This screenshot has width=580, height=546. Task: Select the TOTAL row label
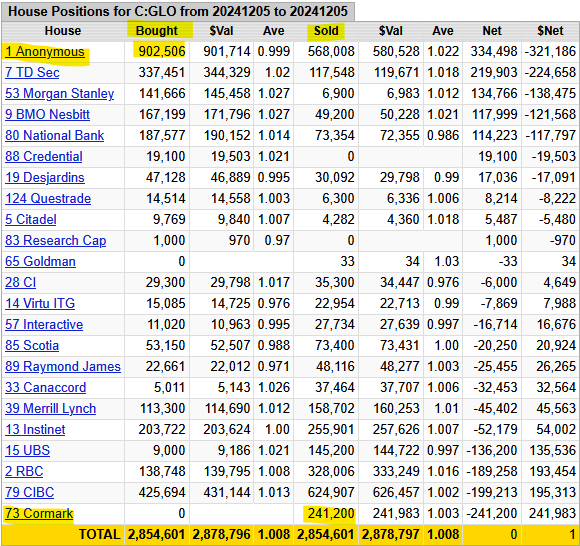pos(100,535)
